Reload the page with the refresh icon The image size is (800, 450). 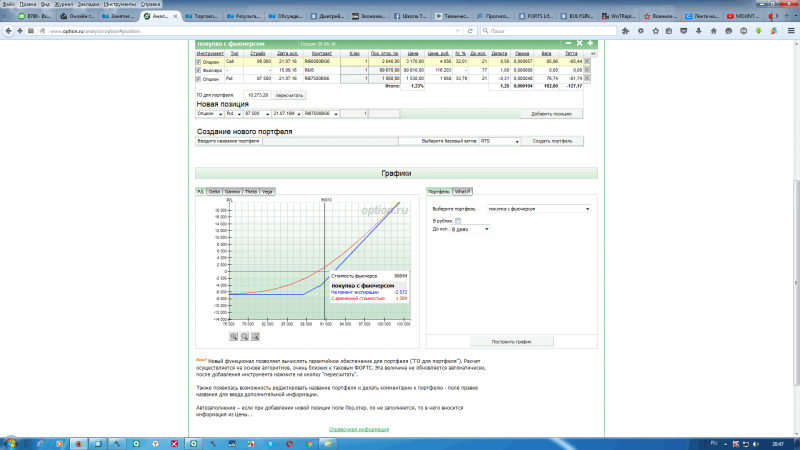pos(470,31)
